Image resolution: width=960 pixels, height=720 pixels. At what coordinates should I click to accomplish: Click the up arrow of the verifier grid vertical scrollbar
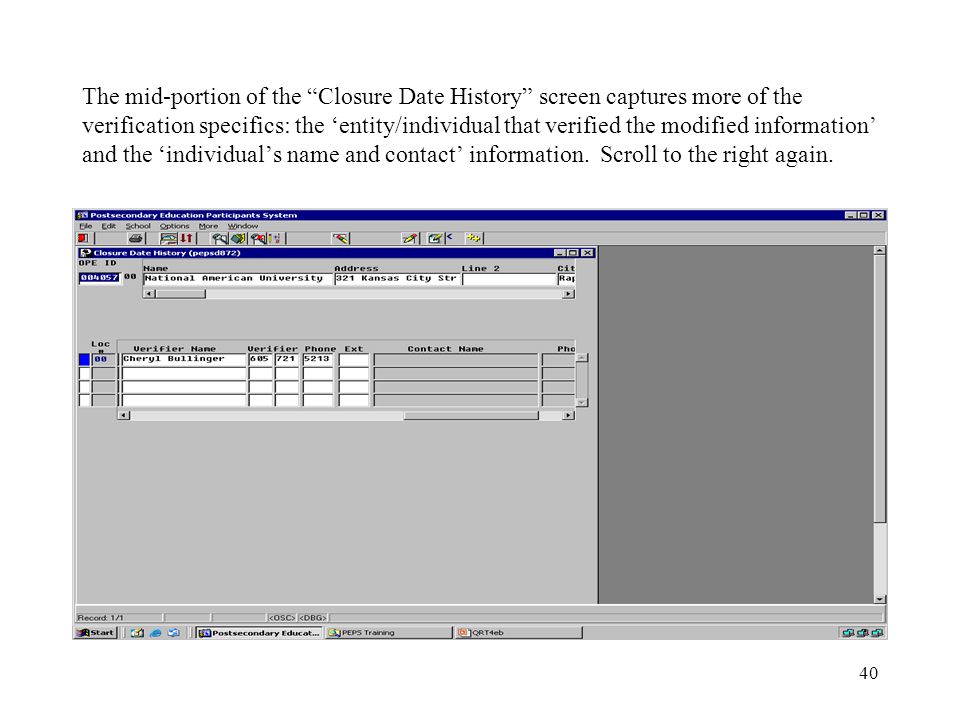(582, 358)
